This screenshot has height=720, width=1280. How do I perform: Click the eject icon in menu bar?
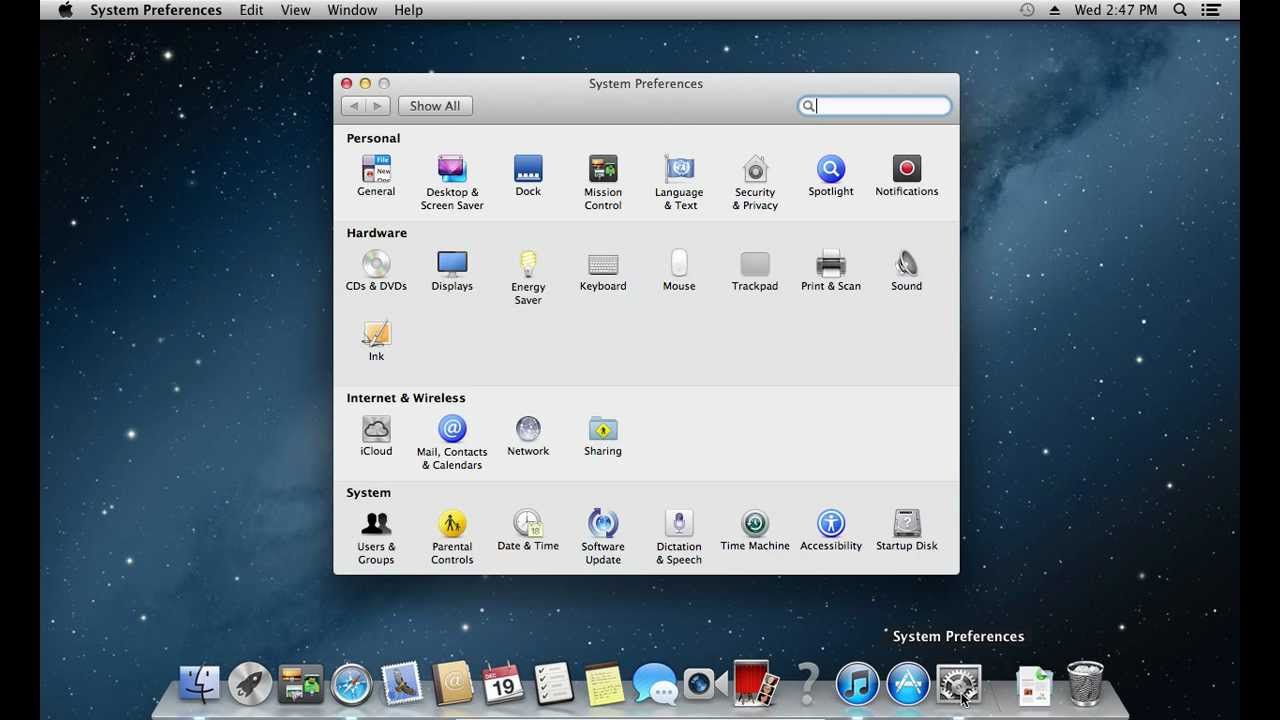pyautogui.click(x=1054, y=10)
